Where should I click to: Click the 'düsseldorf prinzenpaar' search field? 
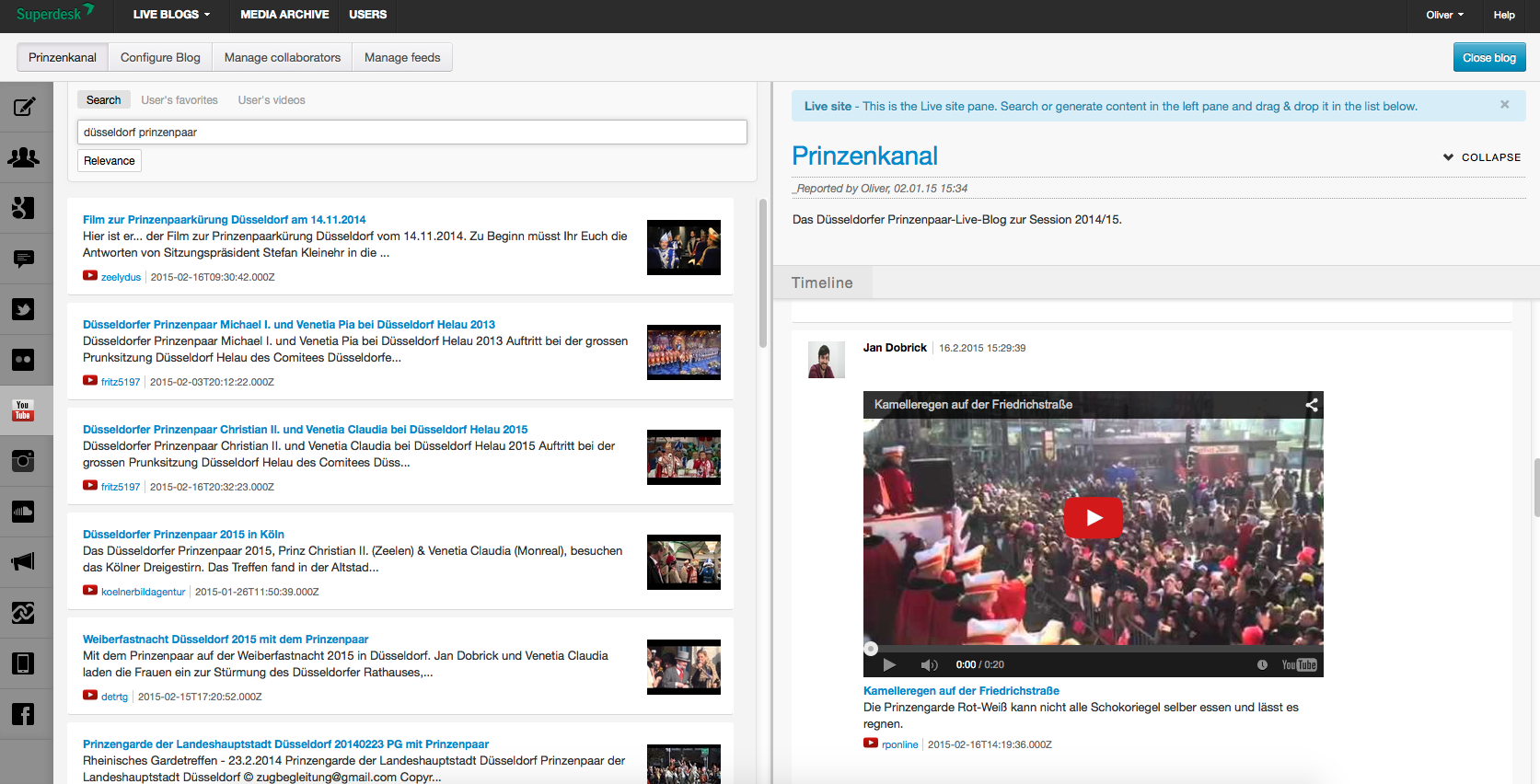point(412,133)
